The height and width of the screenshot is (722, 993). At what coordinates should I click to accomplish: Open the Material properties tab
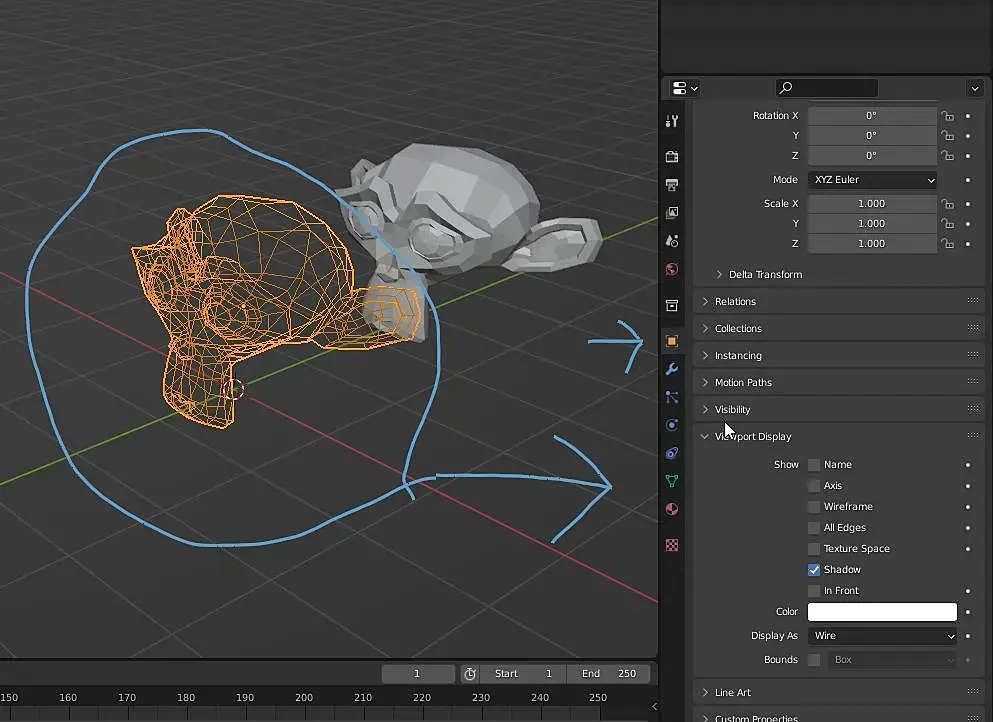pos(672,509)
